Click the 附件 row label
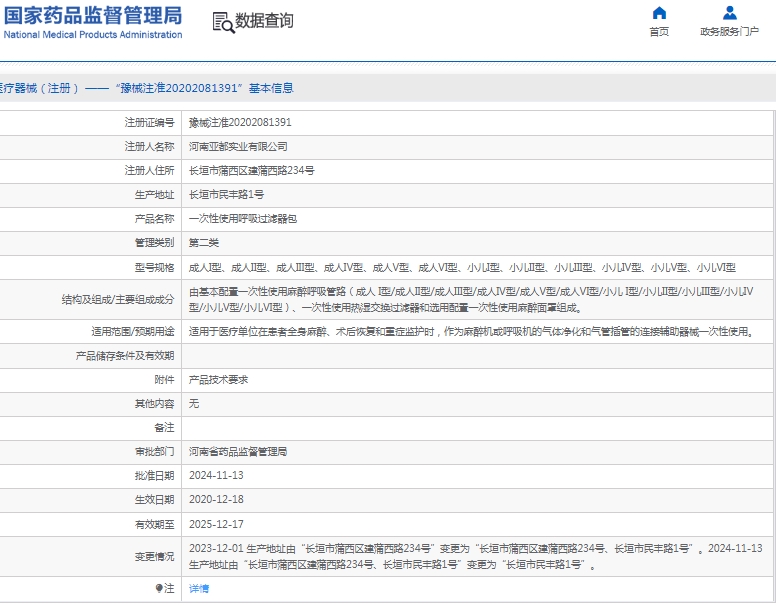Image resolution: width=776 pixels, height=606 pixels. tap(164, 380)
